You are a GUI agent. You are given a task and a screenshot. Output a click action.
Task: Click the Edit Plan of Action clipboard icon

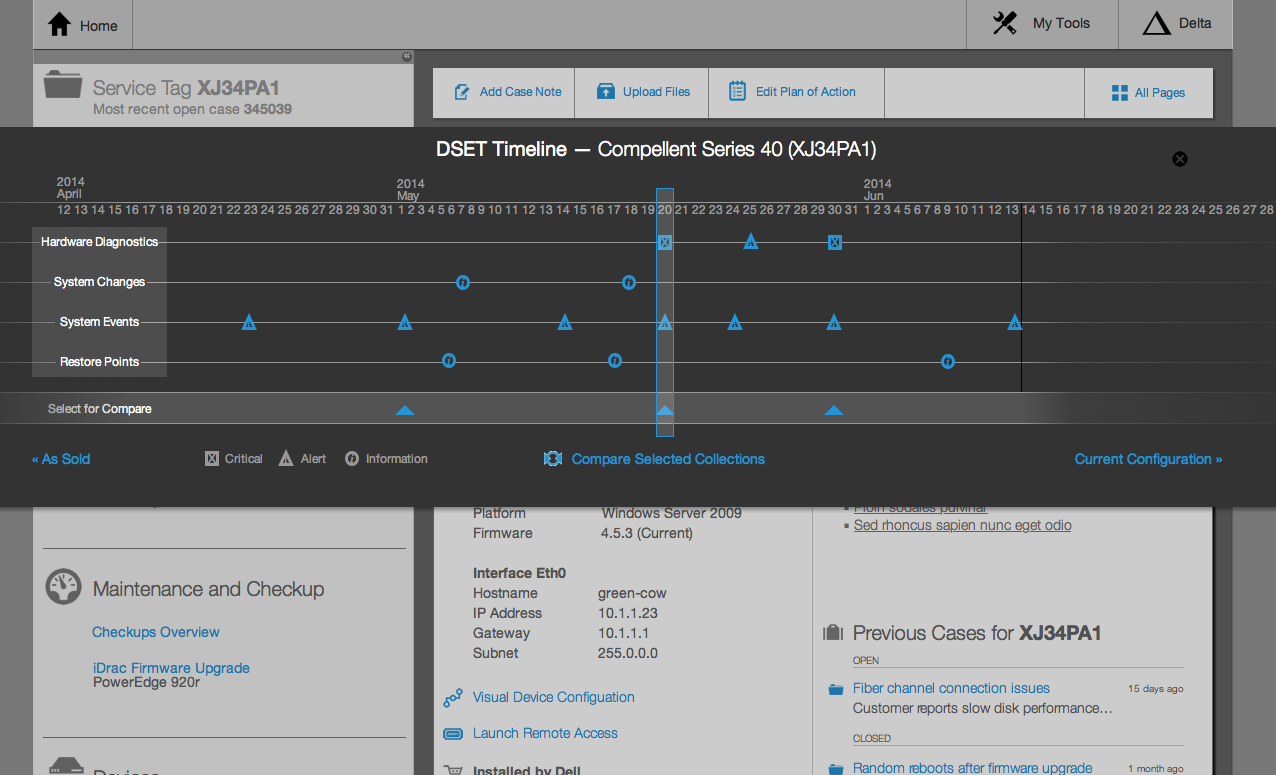pyautogui.click(x=737, y=91)
